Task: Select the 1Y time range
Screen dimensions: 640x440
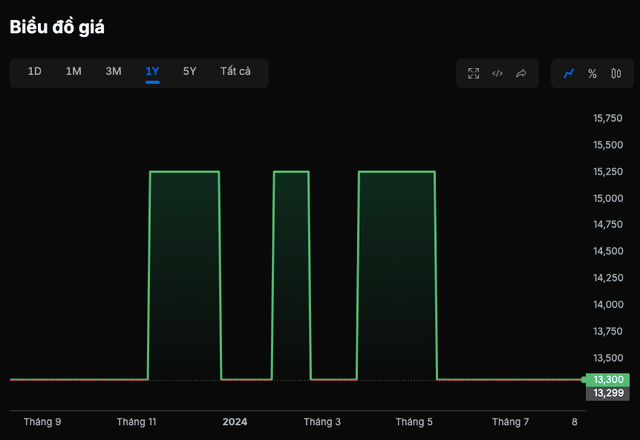Action: coord(152,71)
